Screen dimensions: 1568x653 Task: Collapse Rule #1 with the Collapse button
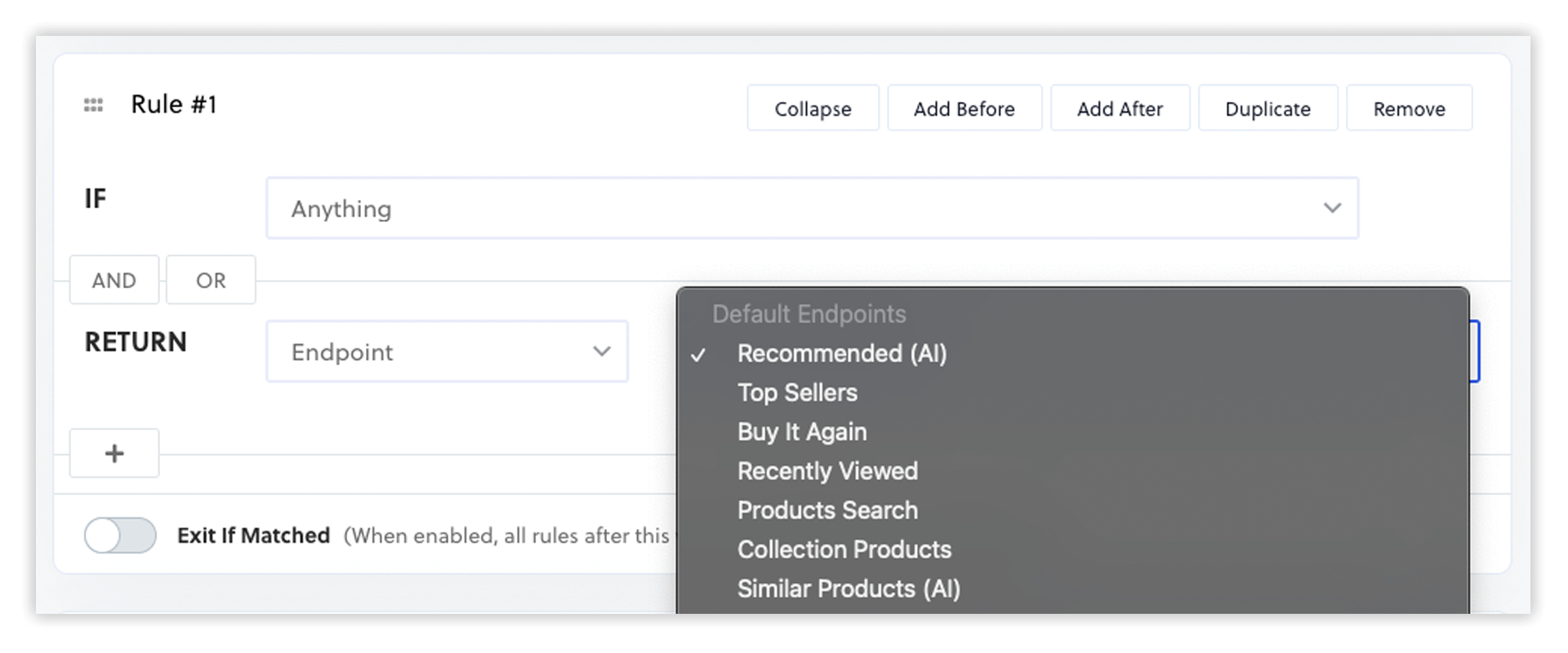click(813, 109)
